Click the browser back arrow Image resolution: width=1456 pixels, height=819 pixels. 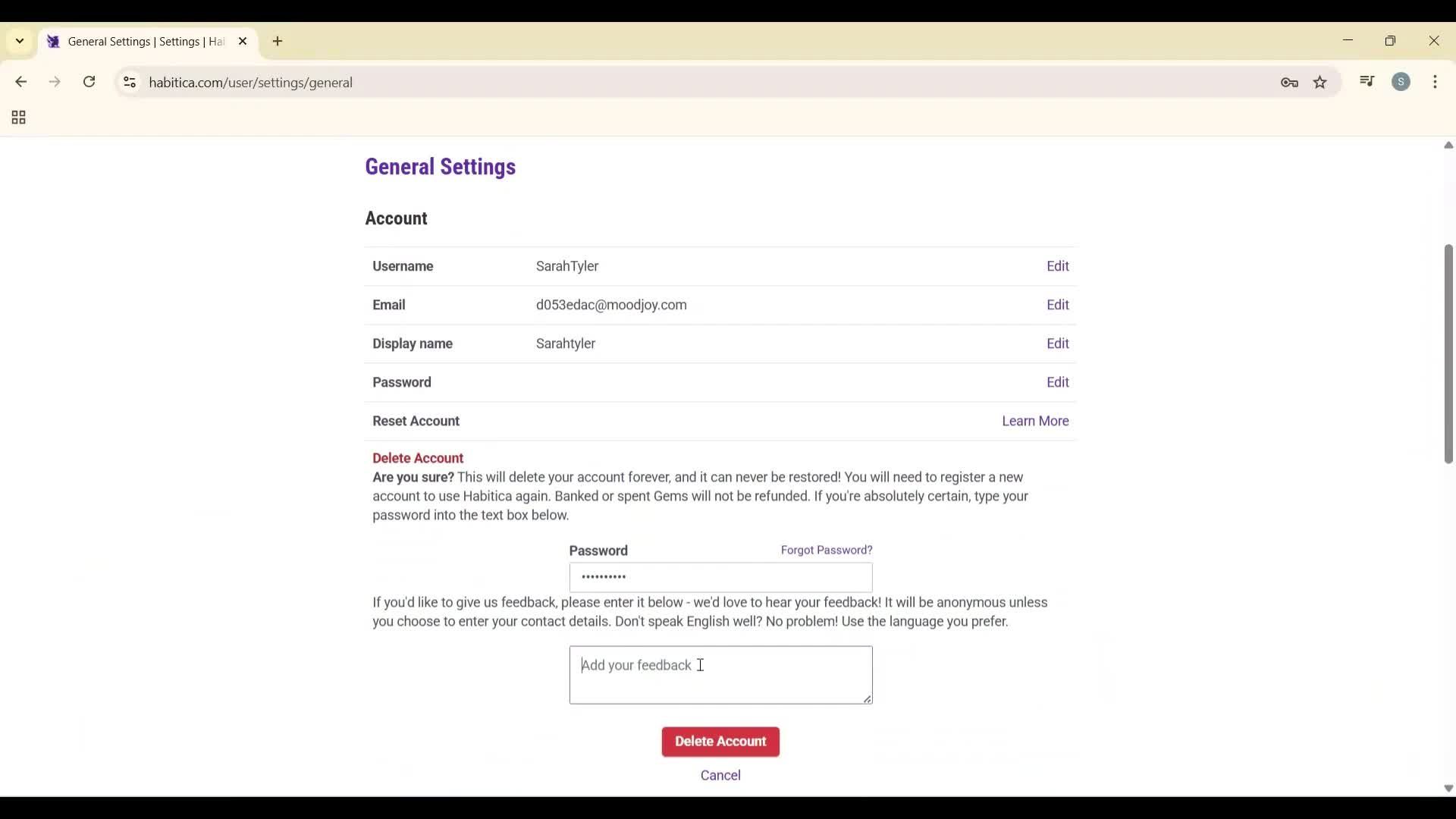[x=20, y=82]
